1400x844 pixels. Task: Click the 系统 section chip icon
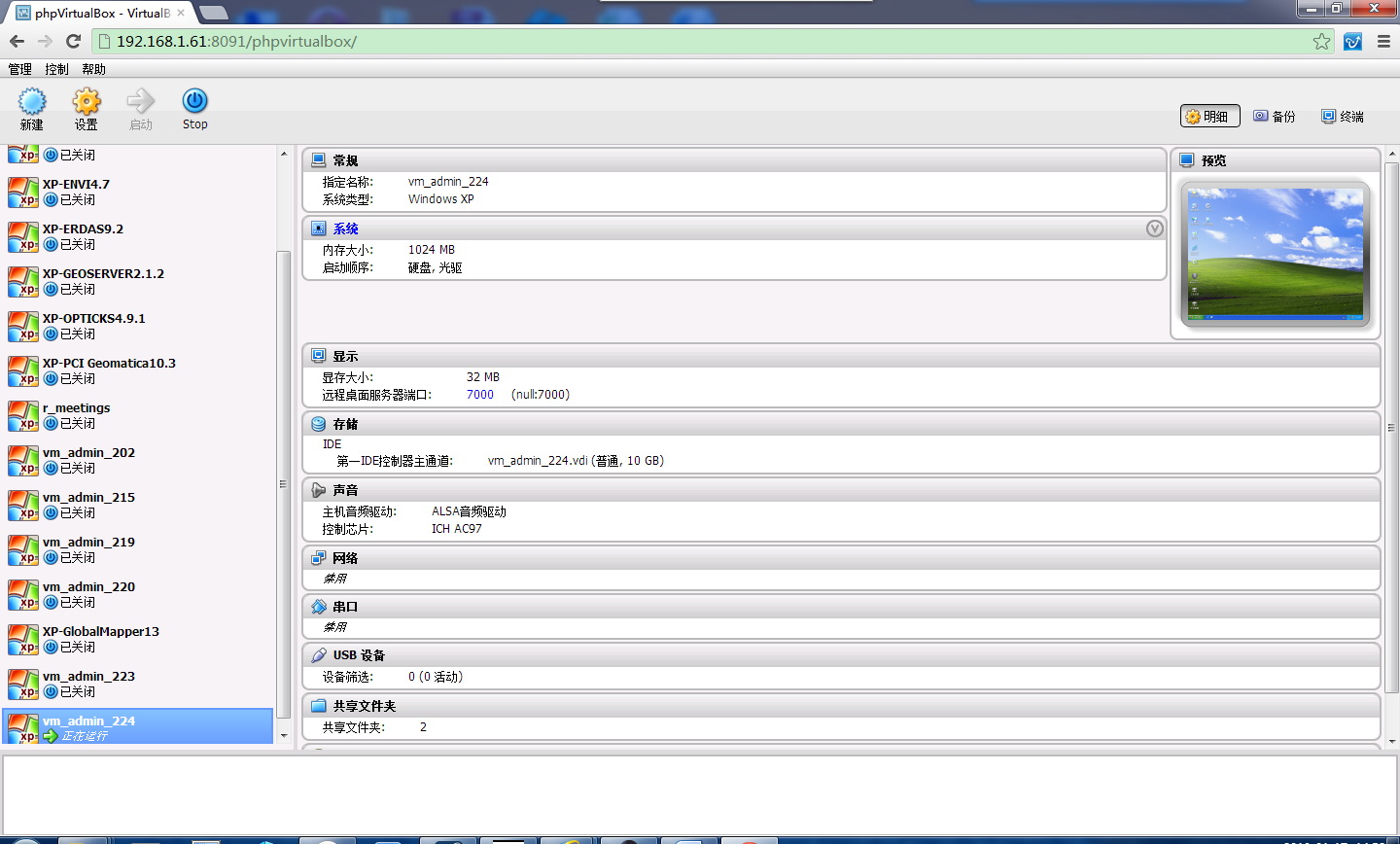click(x=319, y=229)
